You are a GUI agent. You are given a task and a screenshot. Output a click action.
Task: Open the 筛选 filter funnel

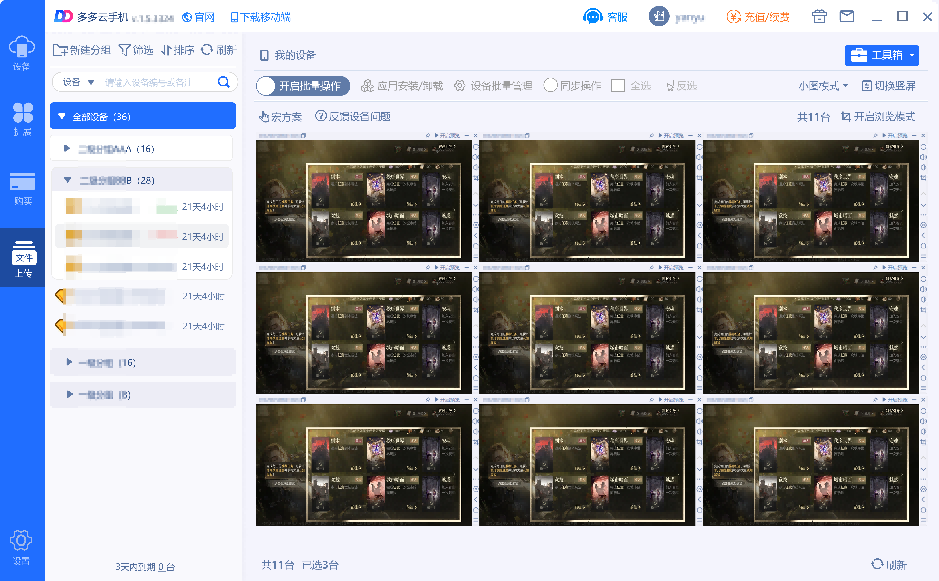124,50
